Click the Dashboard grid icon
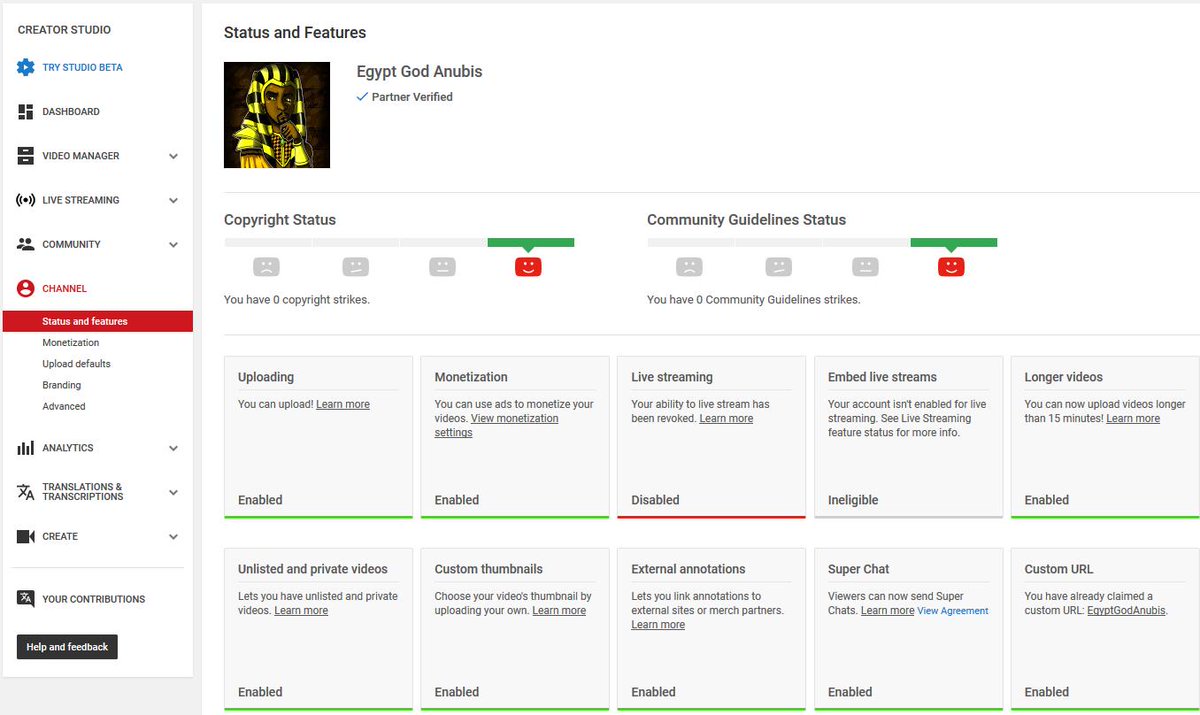This screenshot has width=1200, height=715. (x=26, y=112)
